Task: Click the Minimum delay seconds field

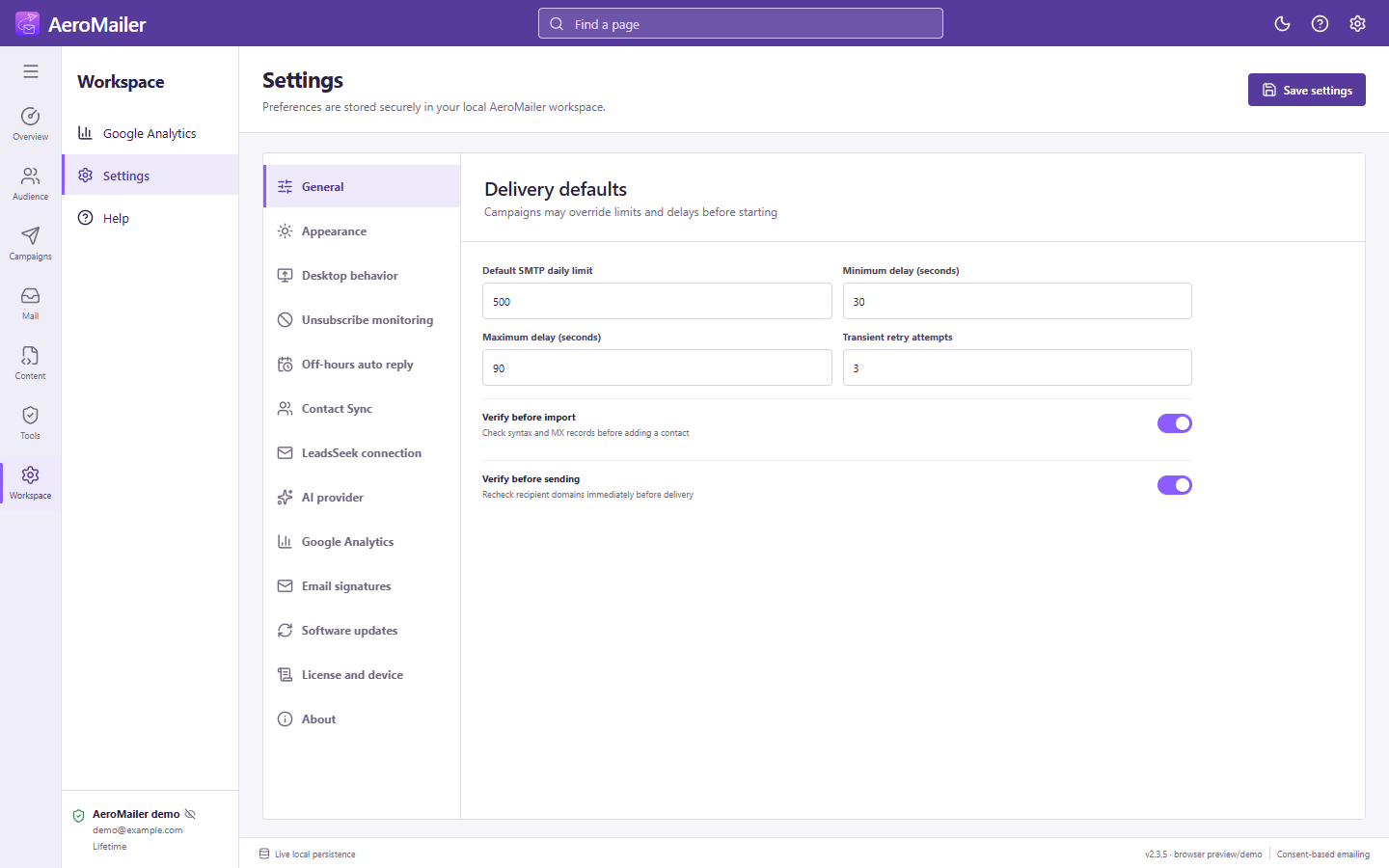Action: coord(1018,301)
